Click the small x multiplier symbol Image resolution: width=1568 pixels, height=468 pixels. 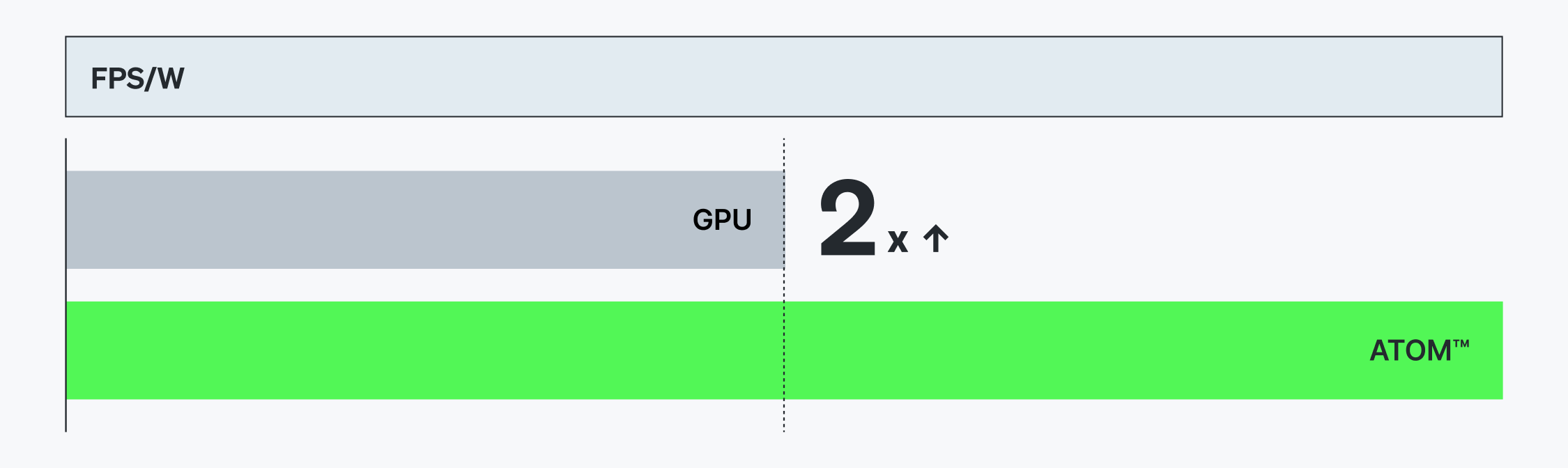click(898, 241)
